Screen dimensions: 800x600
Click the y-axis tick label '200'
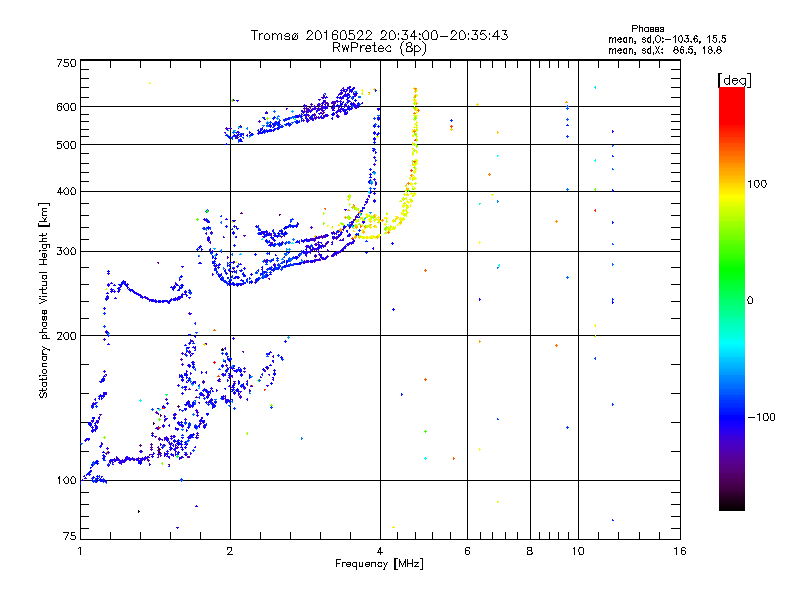point(66,336)
